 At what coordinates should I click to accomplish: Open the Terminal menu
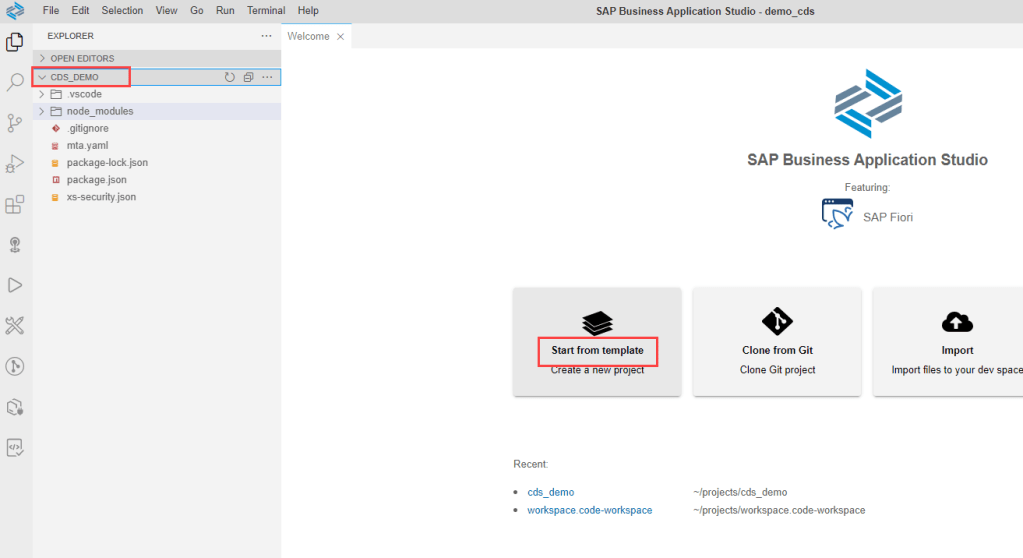[266, 10]
